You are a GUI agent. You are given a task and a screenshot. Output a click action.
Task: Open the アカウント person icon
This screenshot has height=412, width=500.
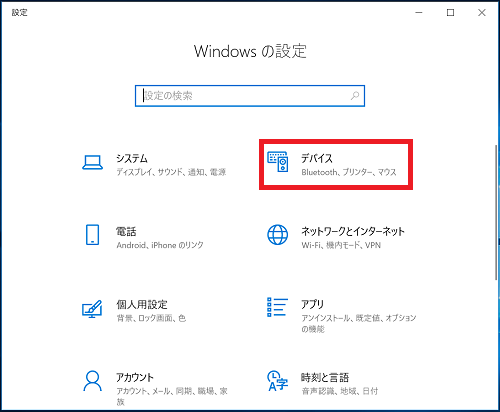[92, 380]
